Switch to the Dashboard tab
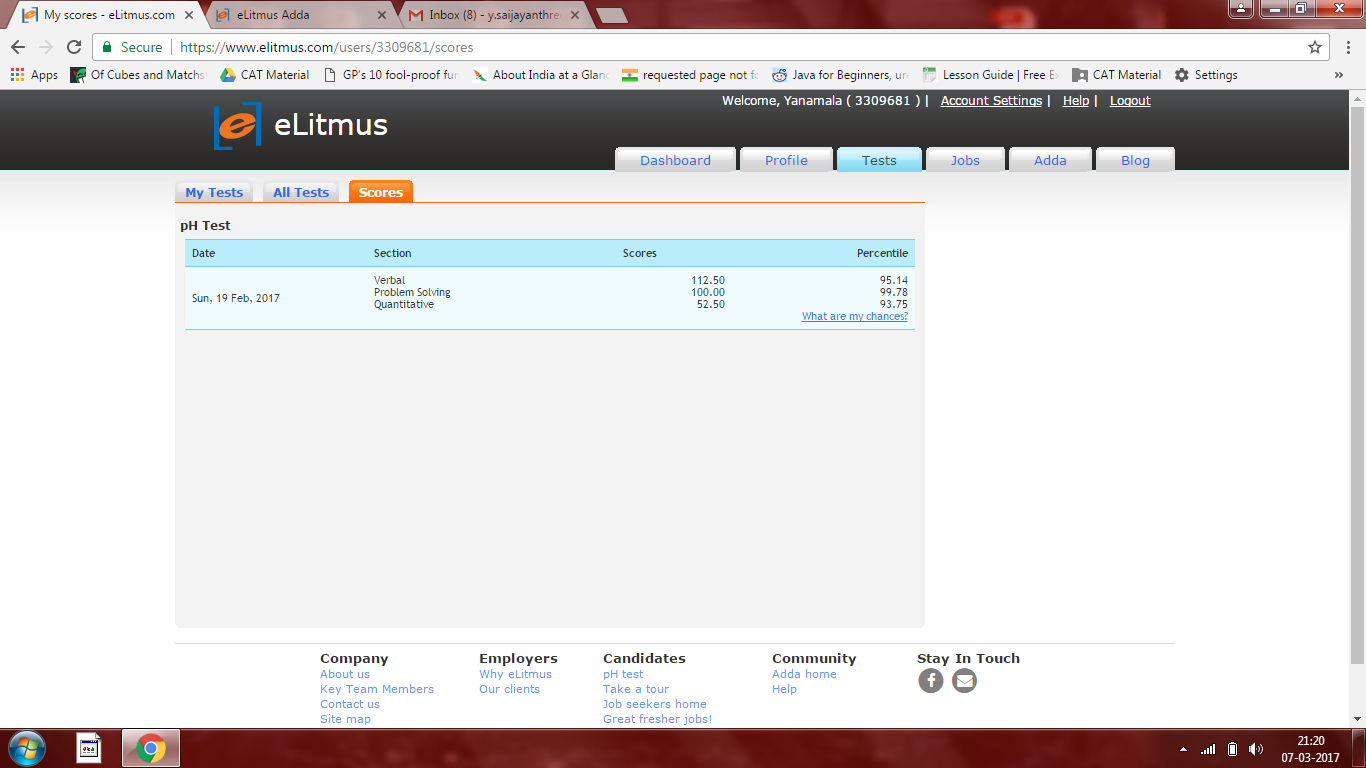Image resolution: width=1366 pixels, height=768 pixels. pos(675,160)
